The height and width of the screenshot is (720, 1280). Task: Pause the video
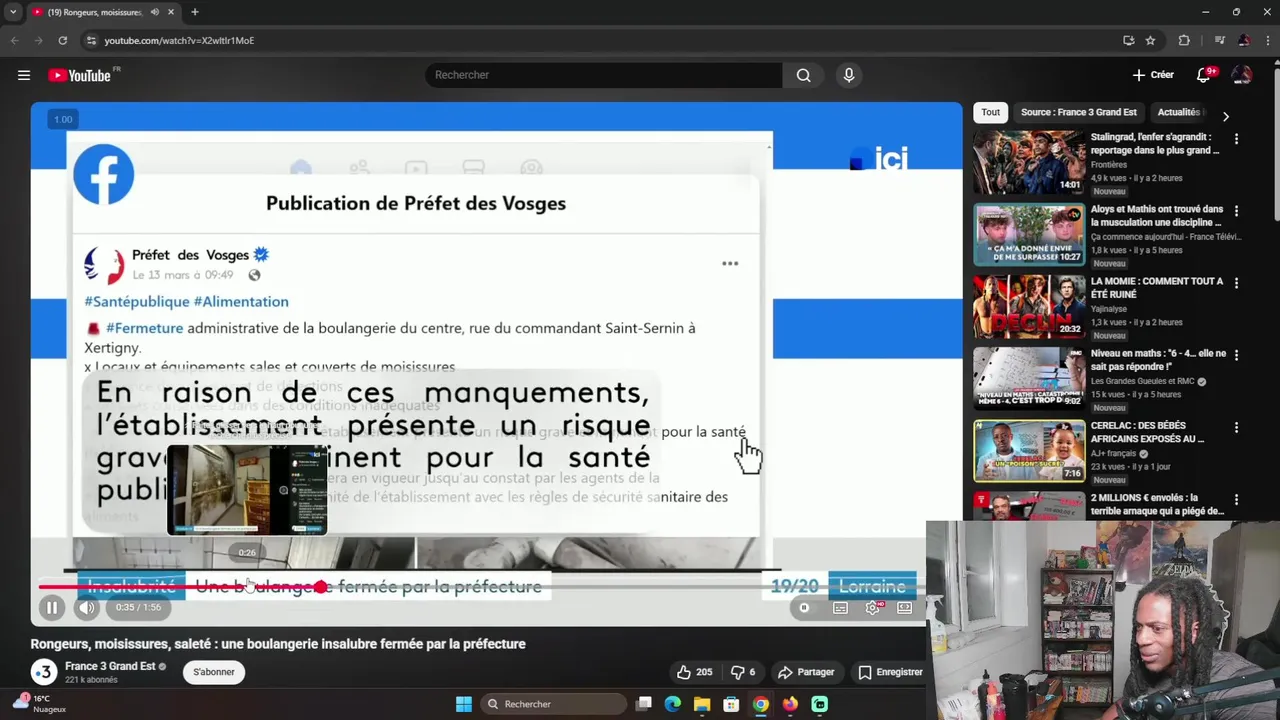[x=52, y=607]
